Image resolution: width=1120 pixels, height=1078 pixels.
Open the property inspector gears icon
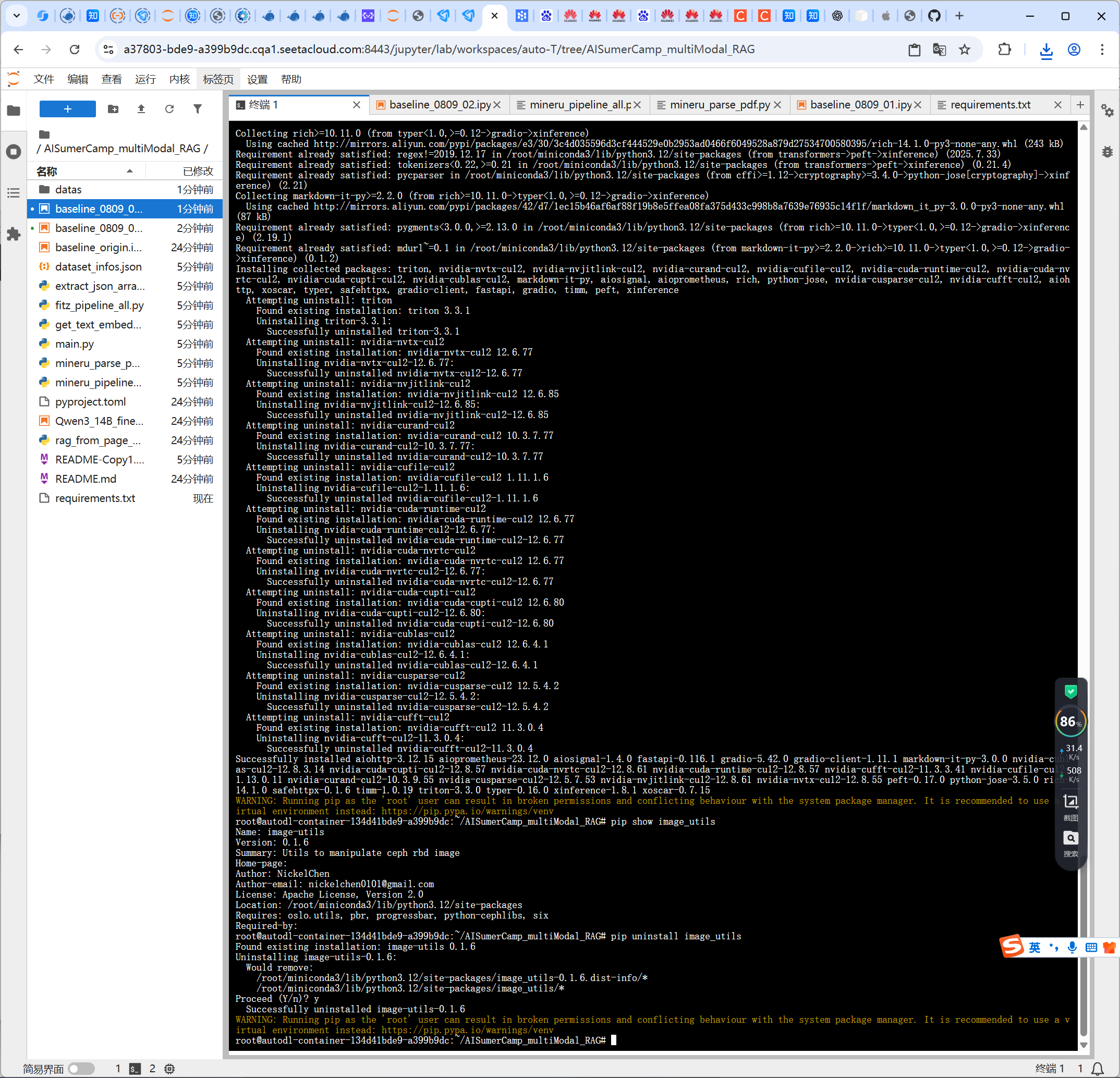tap(1107, 111)
